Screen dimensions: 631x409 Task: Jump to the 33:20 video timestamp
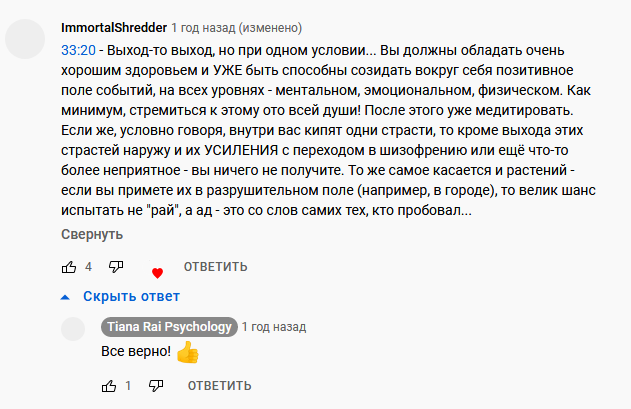[78, 50]
